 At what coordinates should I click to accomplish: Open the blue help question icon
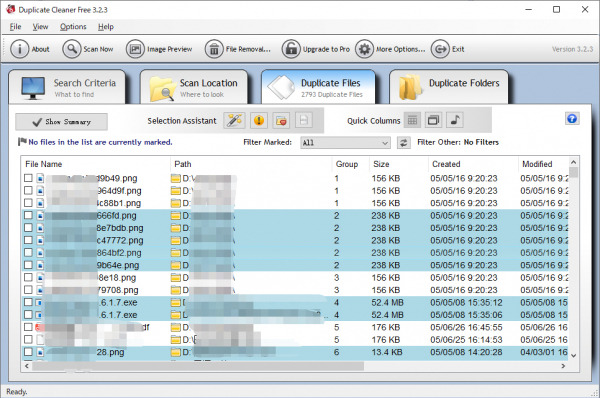tap(572, 119)
